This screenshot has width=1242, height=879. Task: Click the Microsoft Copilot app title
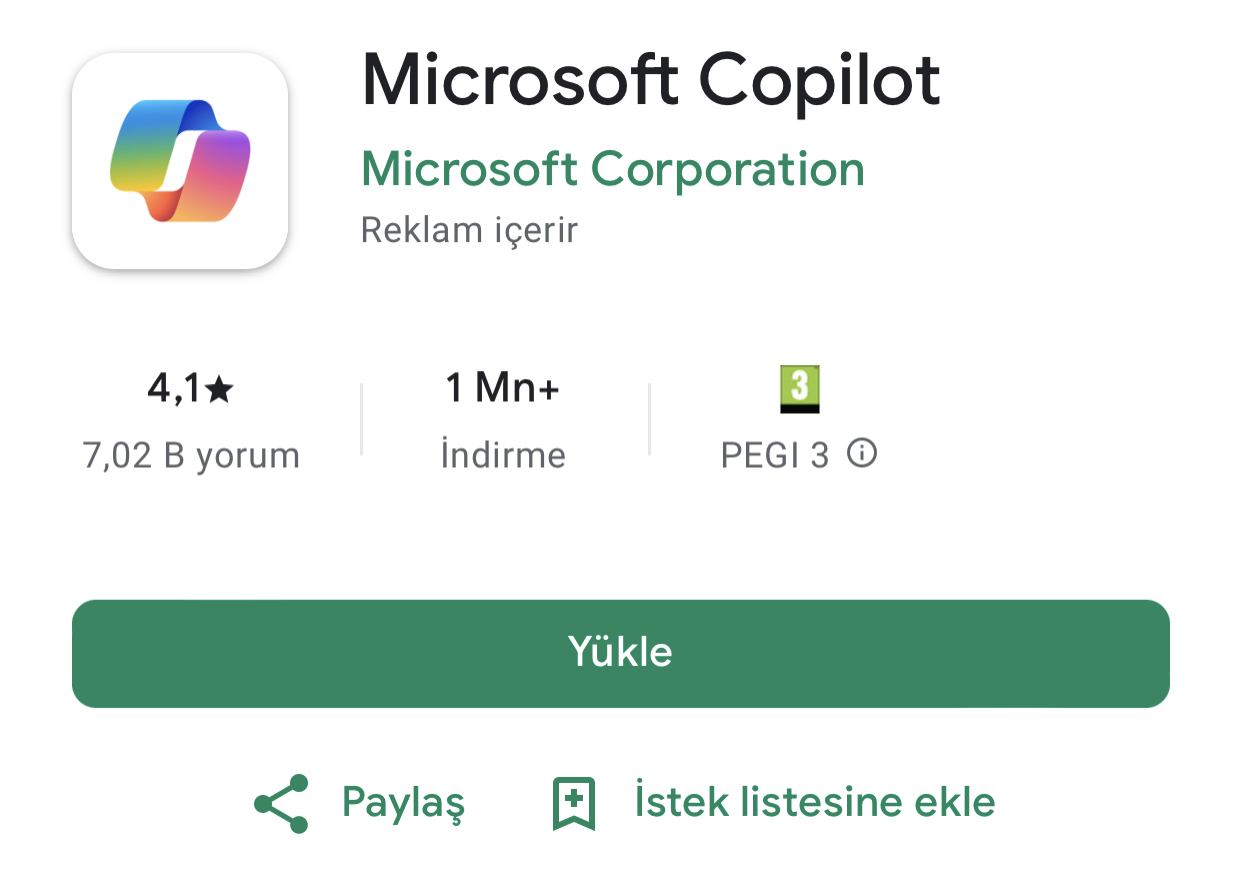click(x=651, y=79)
